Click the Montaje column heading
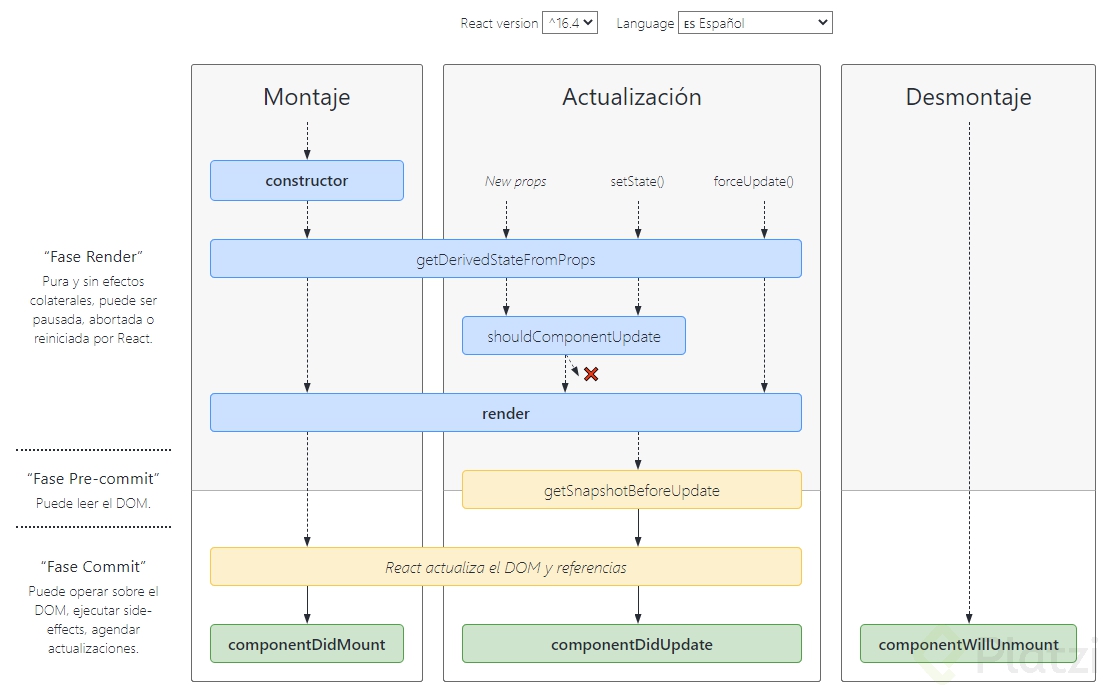 [x=307, y=97]
